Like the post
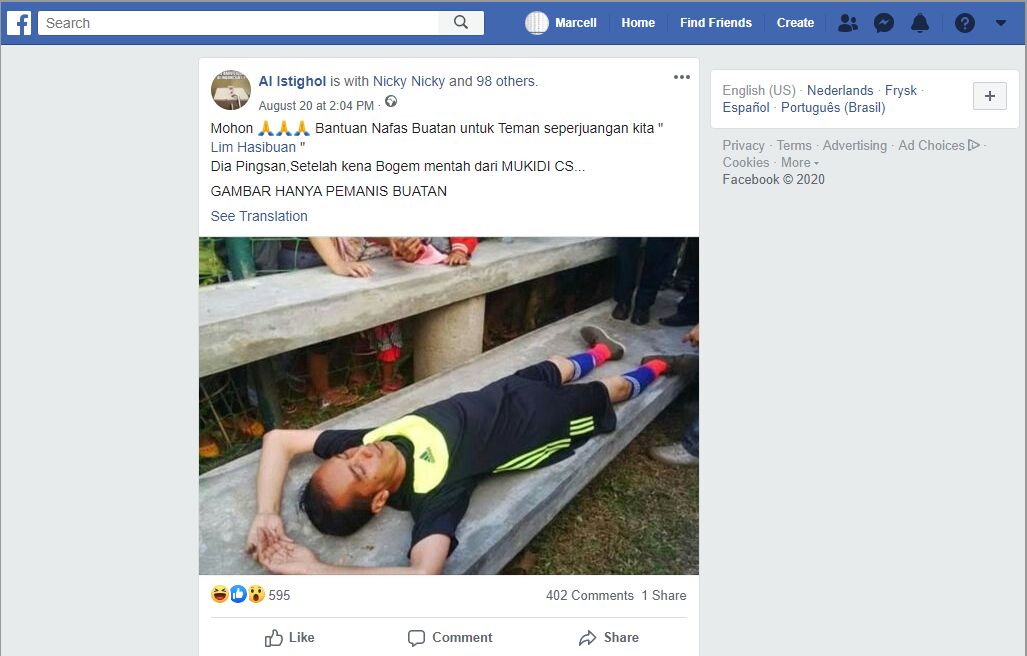Image resolution: width=1027 pixels, height=656 pixels. pyautogui.click(x=289, y=638)
